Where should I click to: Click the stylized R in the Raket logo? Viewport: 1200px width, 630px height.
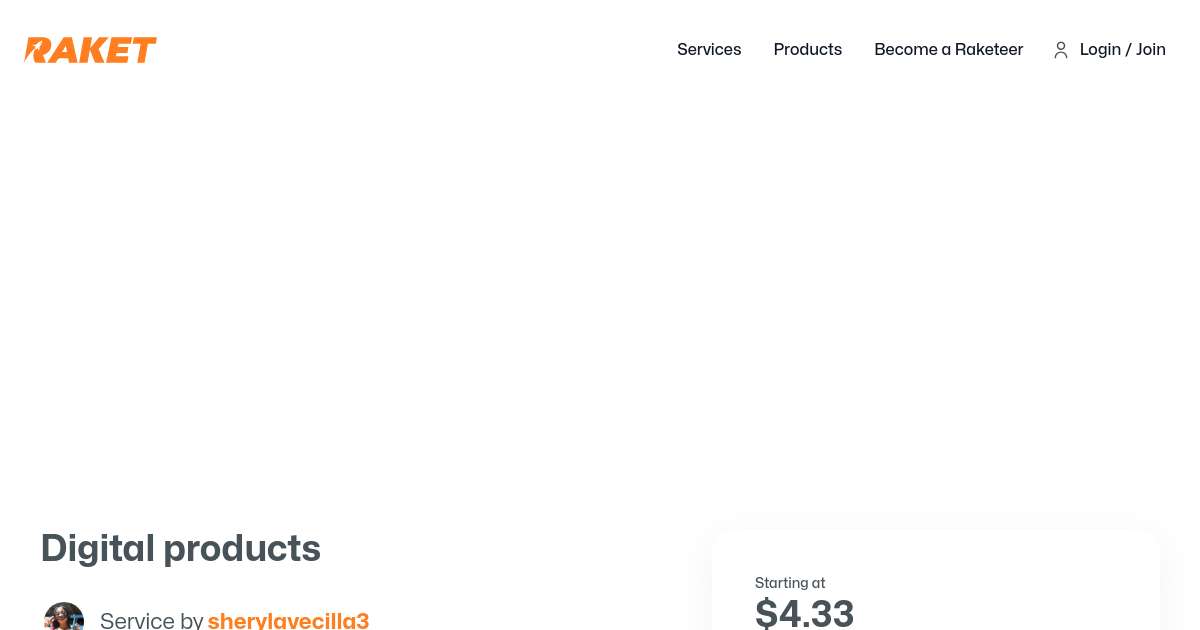tap(38, 50)
